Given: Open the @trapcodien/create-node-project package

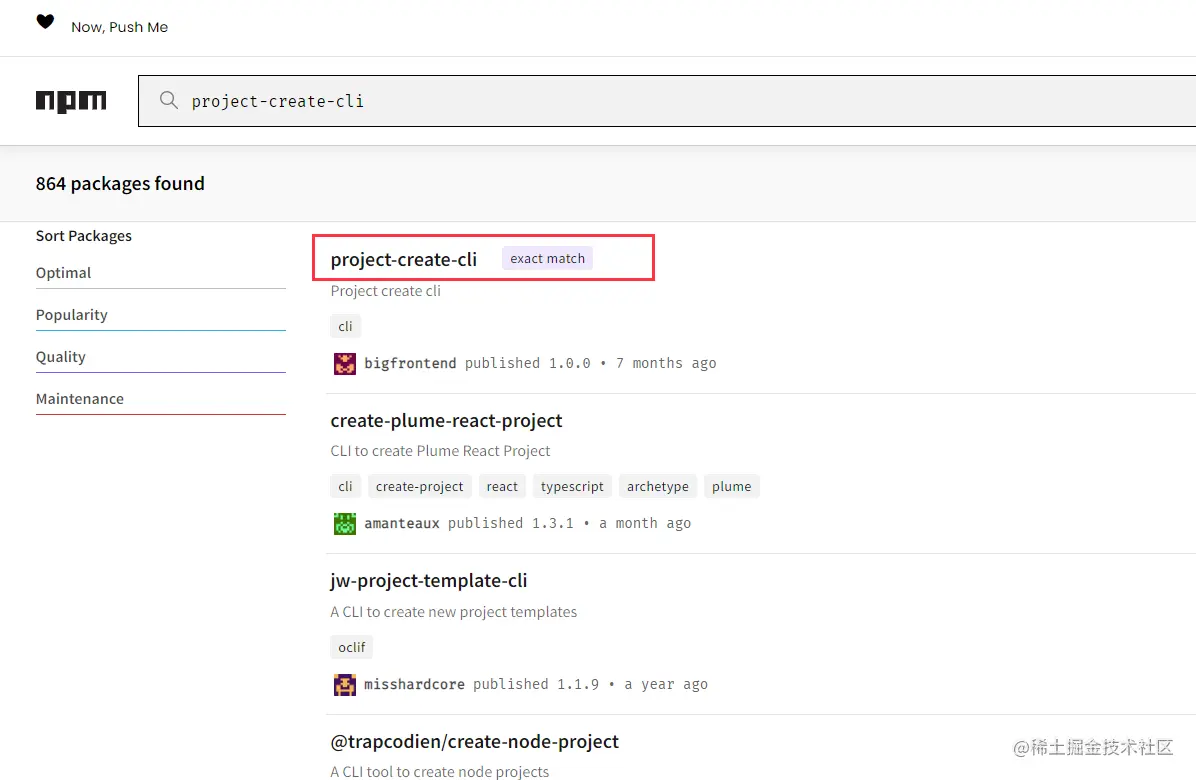Looking at the screenshot, I should (x=474, y=742).
